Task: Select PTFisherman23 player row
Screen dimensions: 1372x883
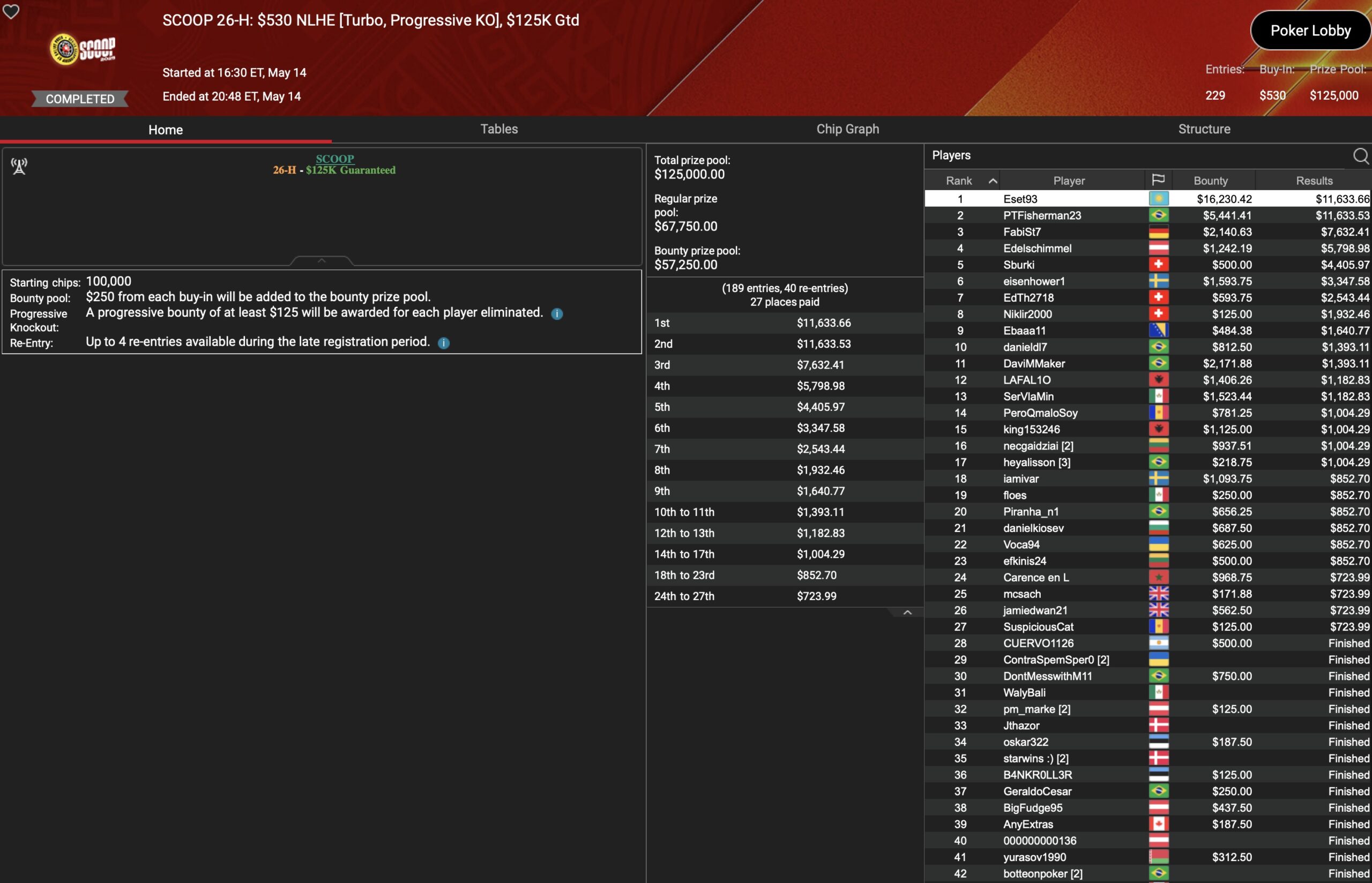Action: click(x=1041, y=215)
